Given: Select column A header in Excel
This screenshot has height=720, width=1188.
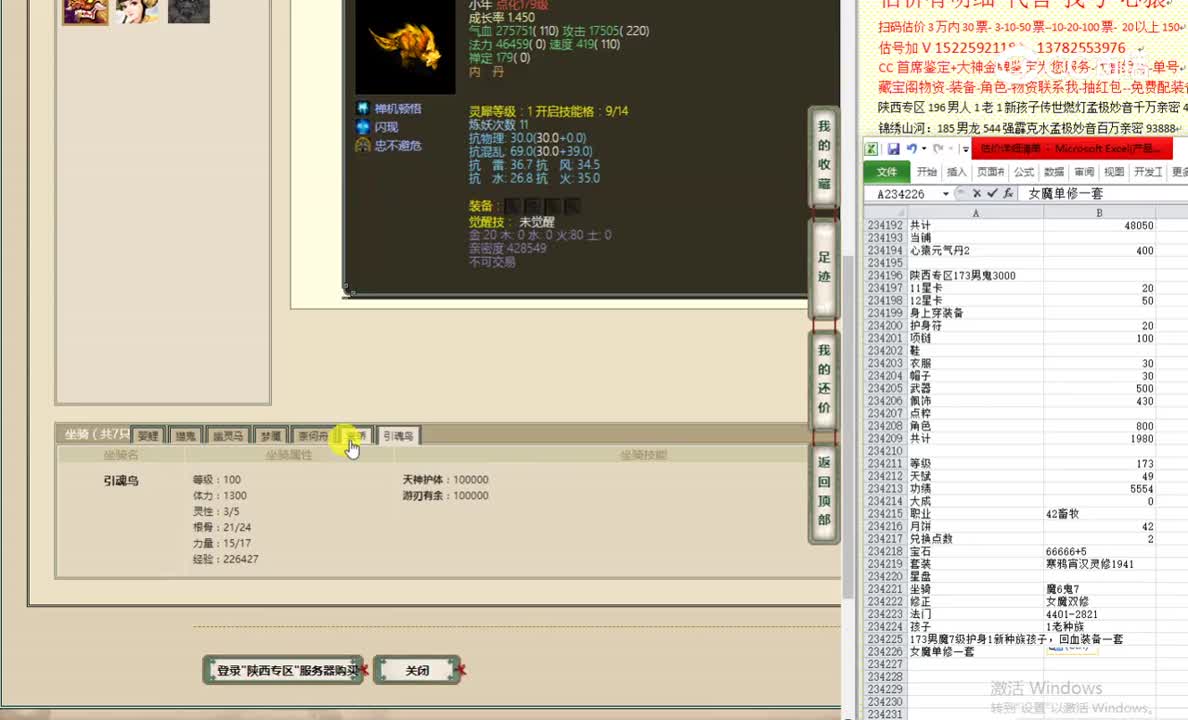Looking at the screenshot, I should 975,213.
